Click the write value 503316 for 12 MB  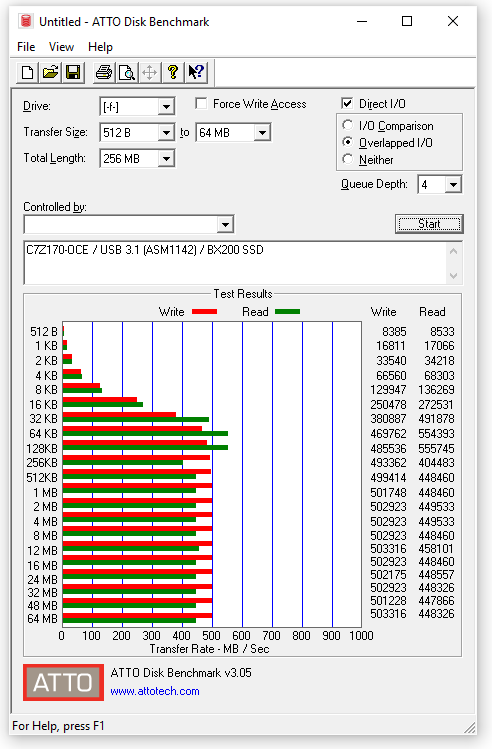coord(388,549)
